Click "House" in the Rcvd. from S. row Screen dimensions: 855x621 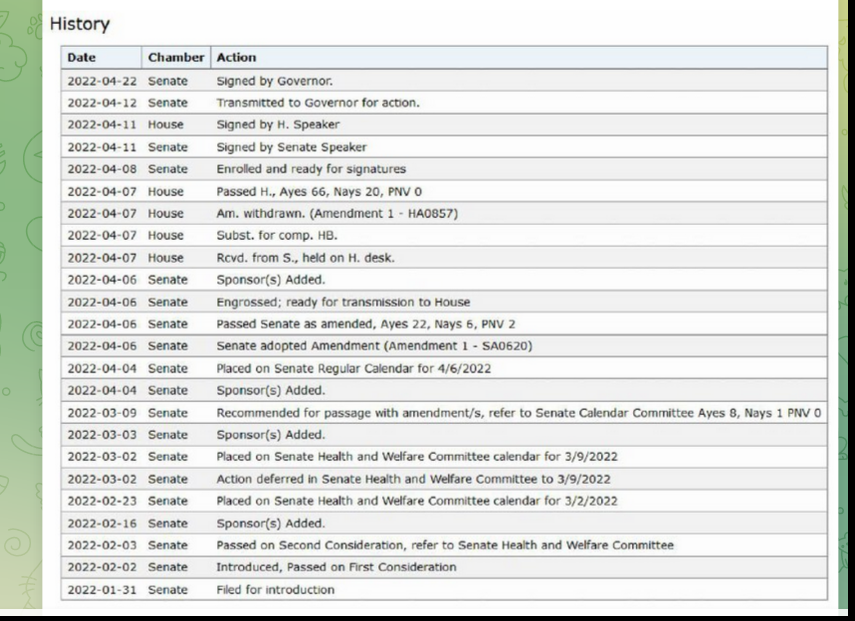166,257
